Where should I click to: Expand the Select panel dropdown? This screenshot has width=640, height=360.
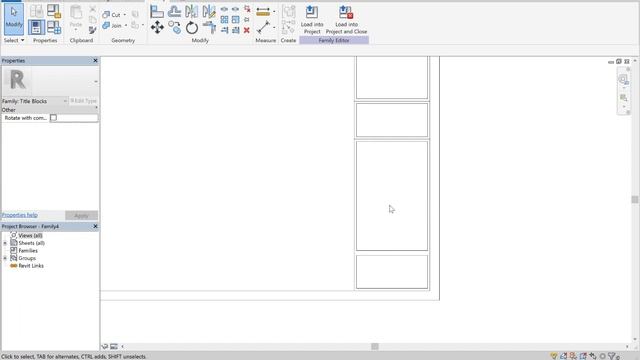22,40
